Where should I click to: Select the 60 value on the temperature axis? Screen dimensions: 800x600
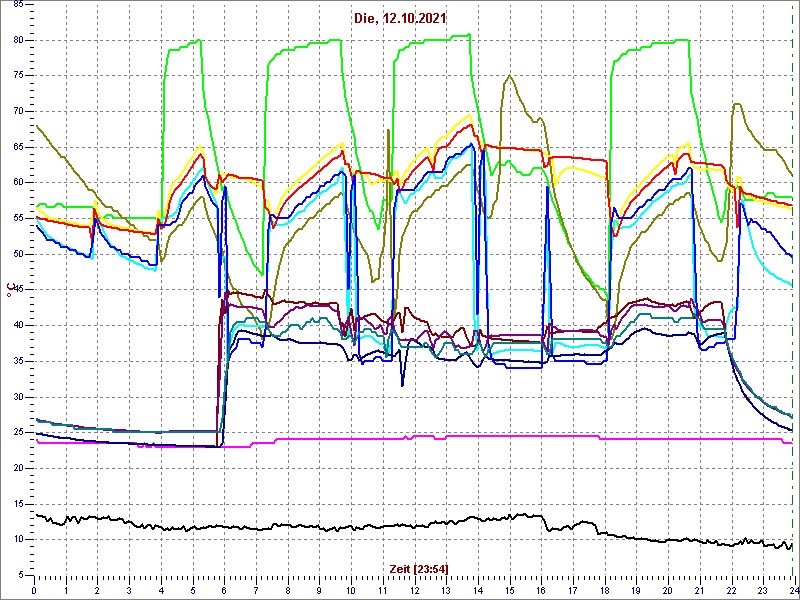19,183
